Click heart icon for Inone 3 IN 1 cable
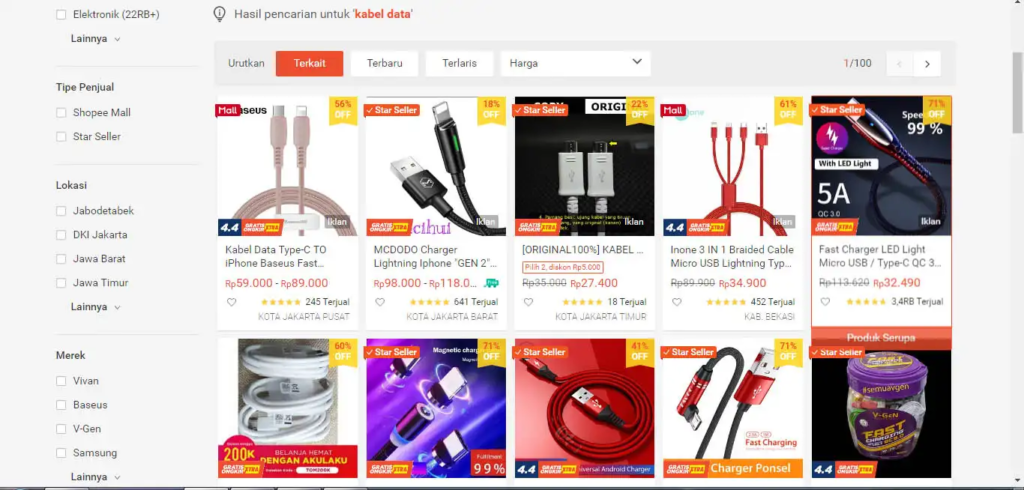 [677, 302]
